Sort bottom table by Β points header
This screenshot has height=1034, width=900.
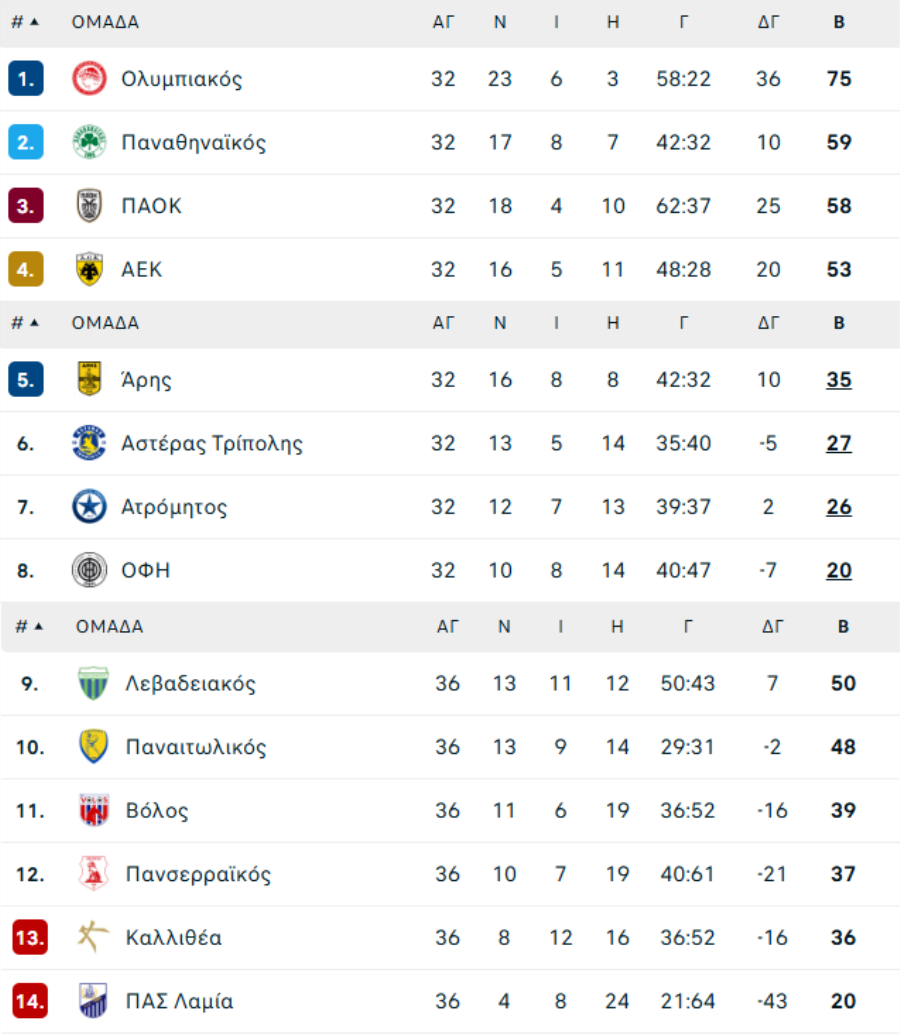pos(843,626)
